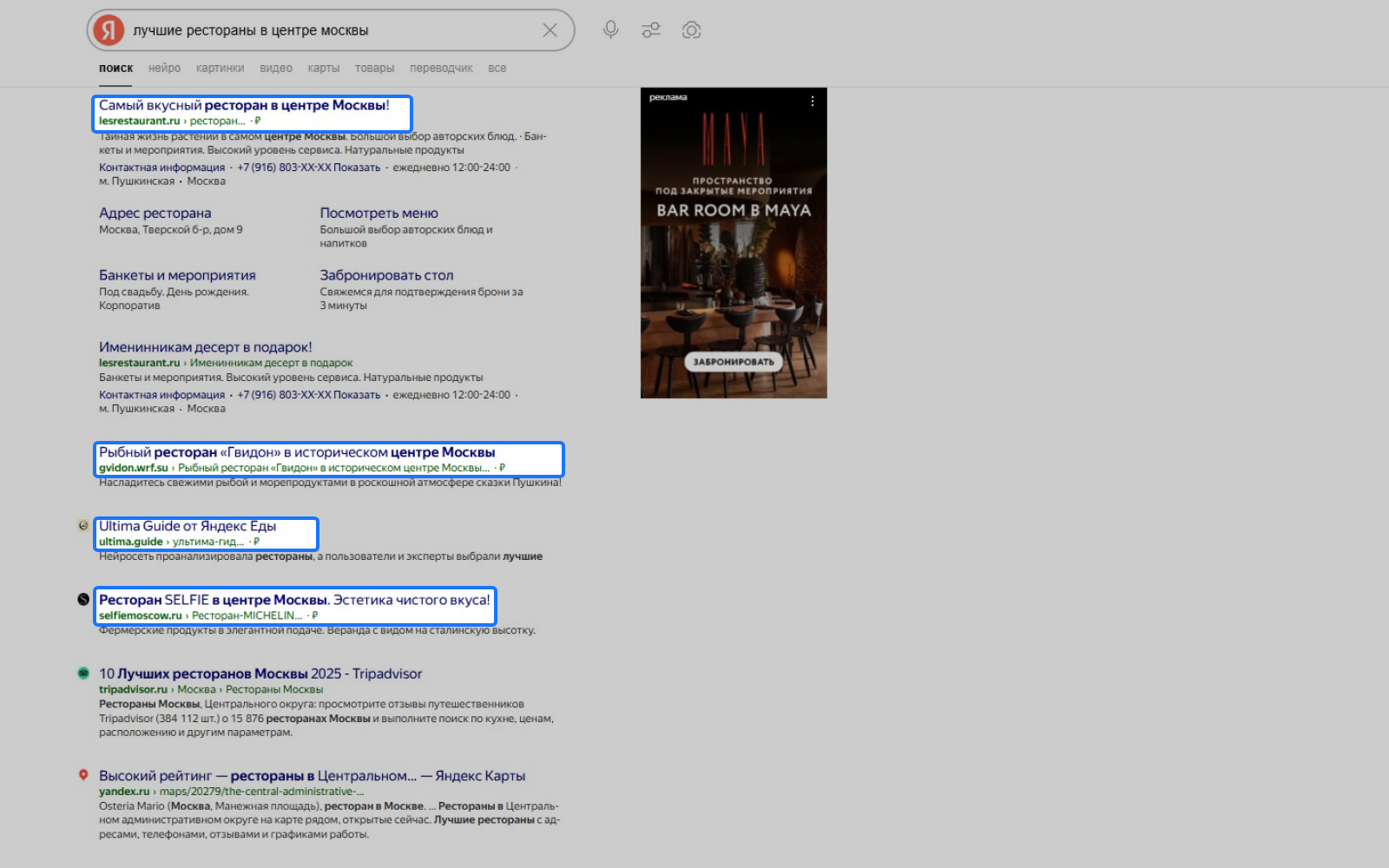This screenshot has width=1389, height=868.
Task: Open the Посмотреть меню link
Action: click(x=379, y=214)
